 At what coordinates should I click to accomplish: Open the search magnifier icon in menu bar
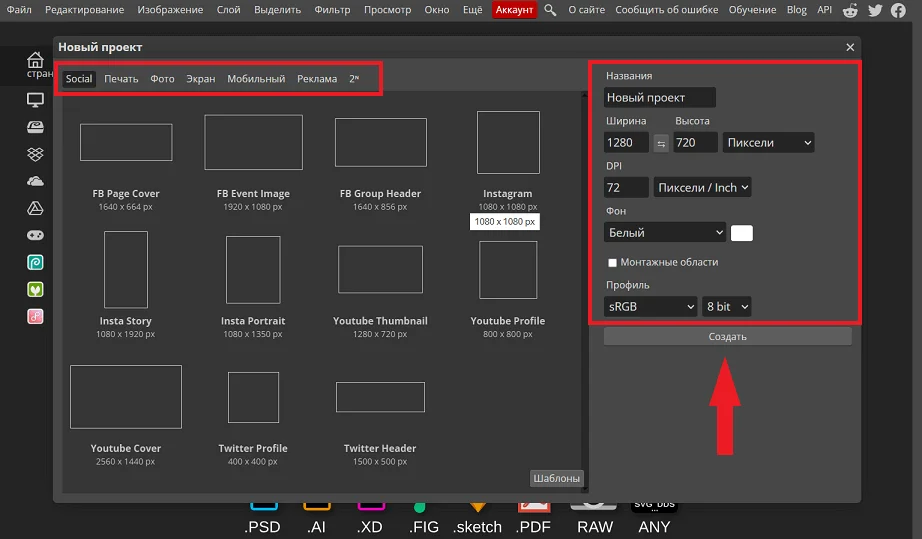[550, 10]
